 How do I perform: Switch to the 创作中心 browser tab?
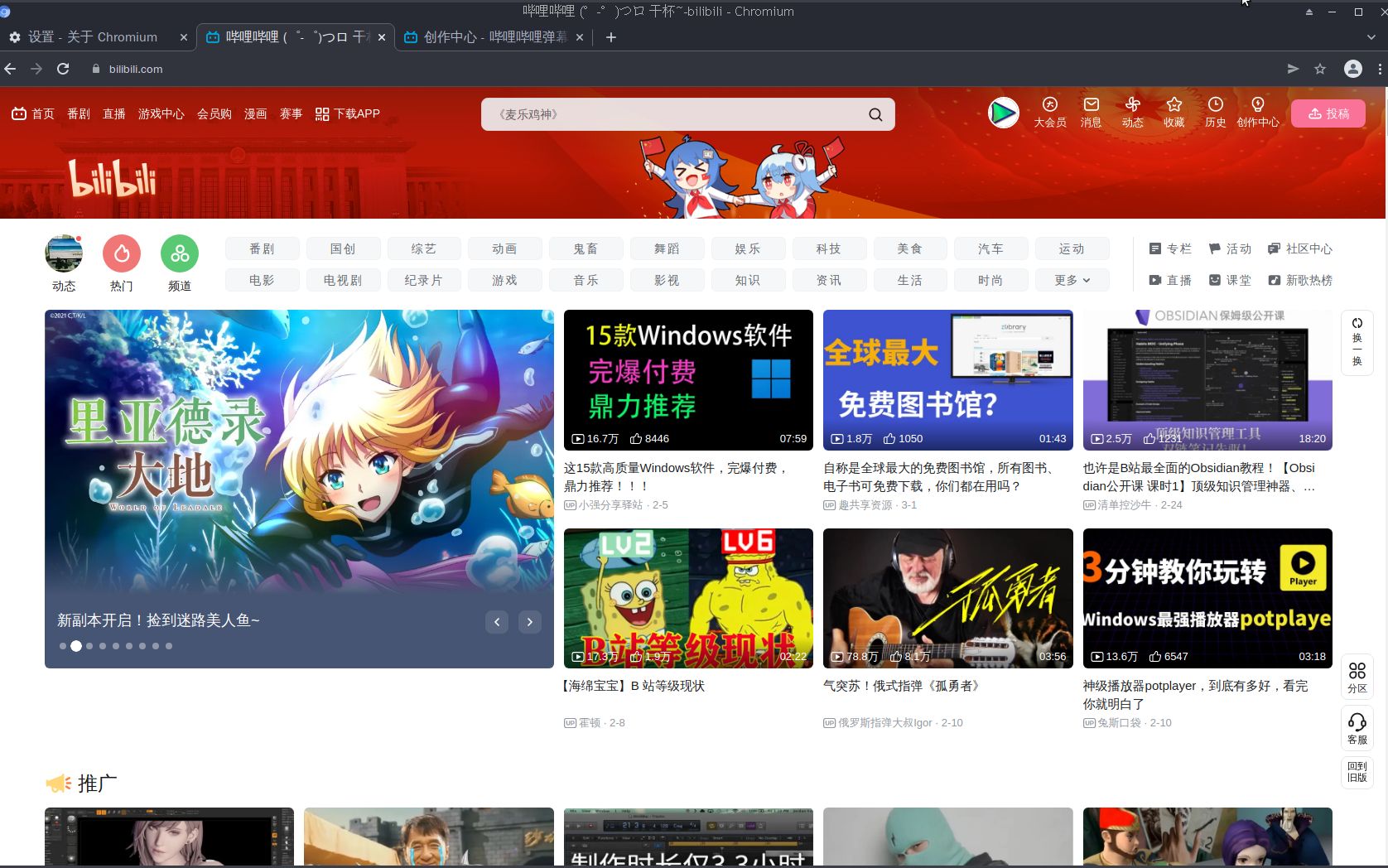click(480, 37)
